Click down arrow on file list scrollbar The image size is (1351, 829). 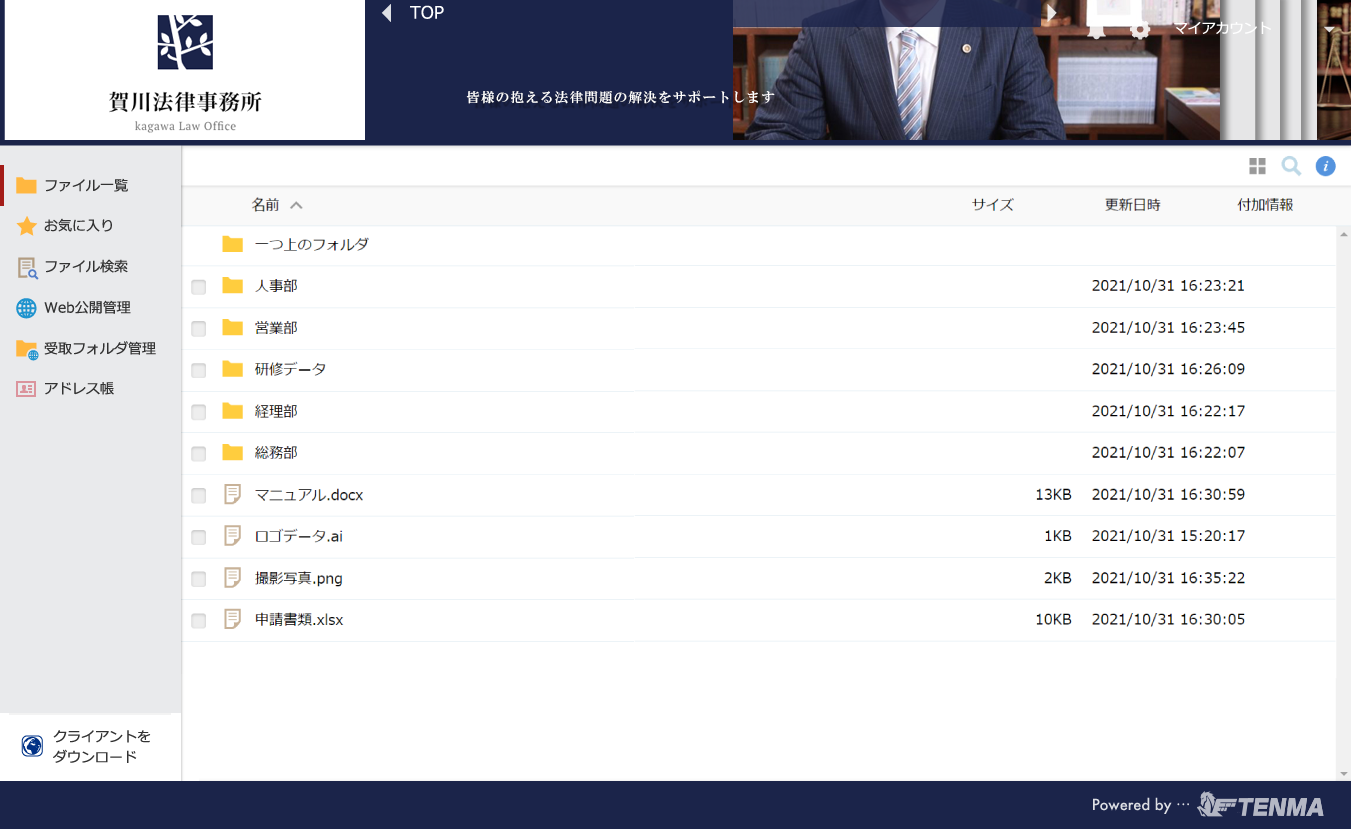(1343, 774)
